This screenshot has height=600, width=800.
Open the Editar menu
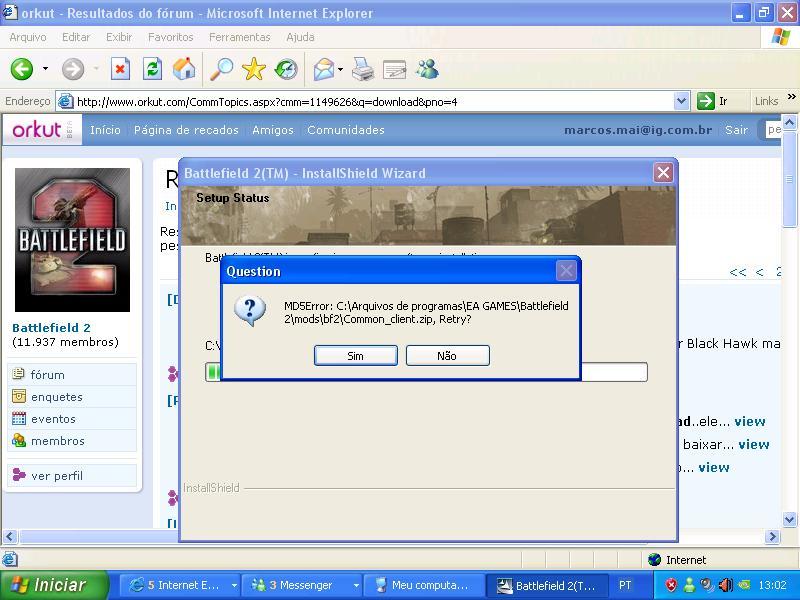[x=76, y=37]
